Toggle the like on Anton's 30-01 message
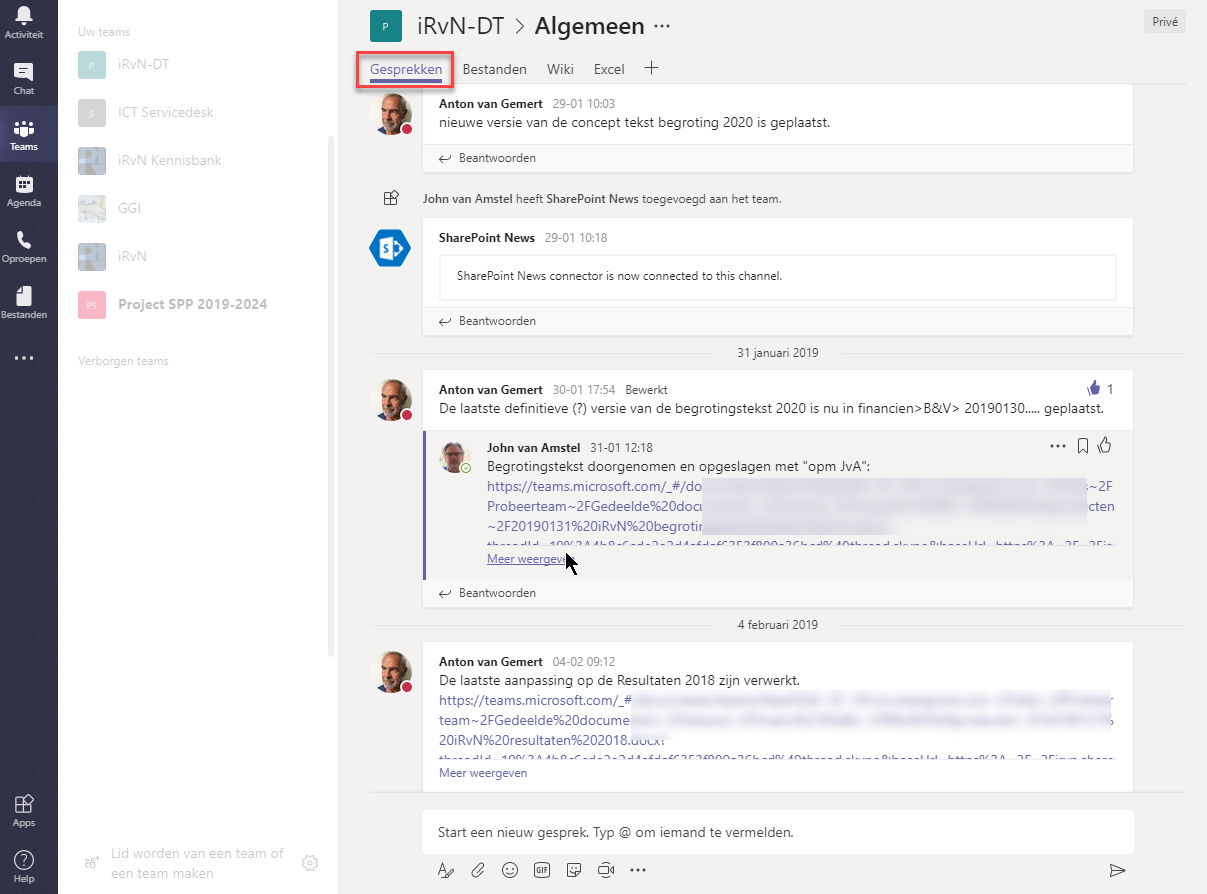The image size is (1207, 894). (x=1092, y=388)
